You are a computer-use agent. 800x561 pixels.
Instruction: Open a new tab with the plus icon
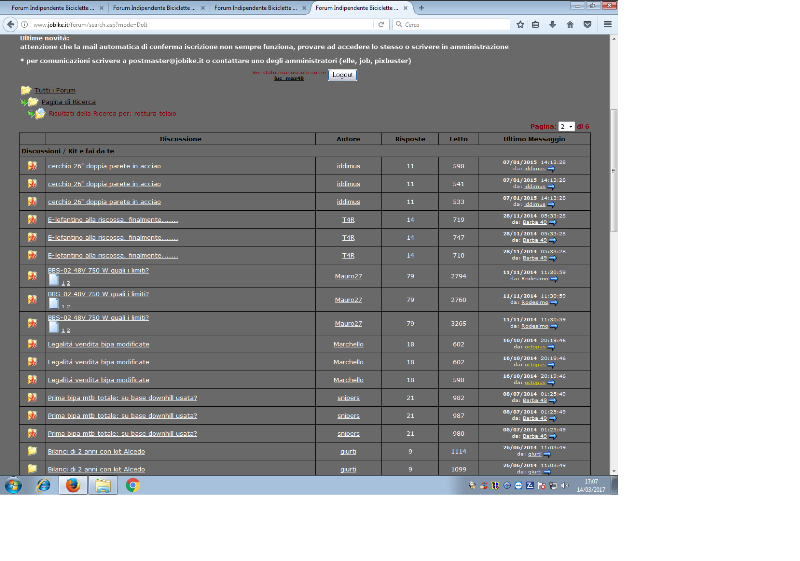click(x=421, y=8)
